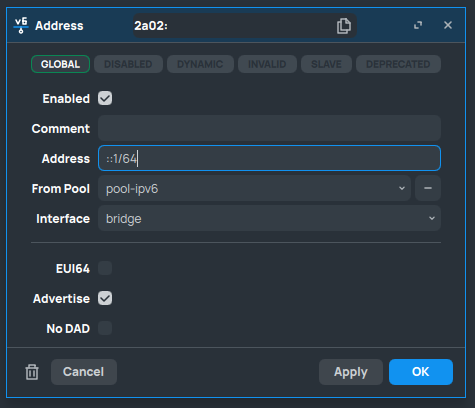Uncheck the Enabled checkbox
475x408 pixels.
point(105,98)
